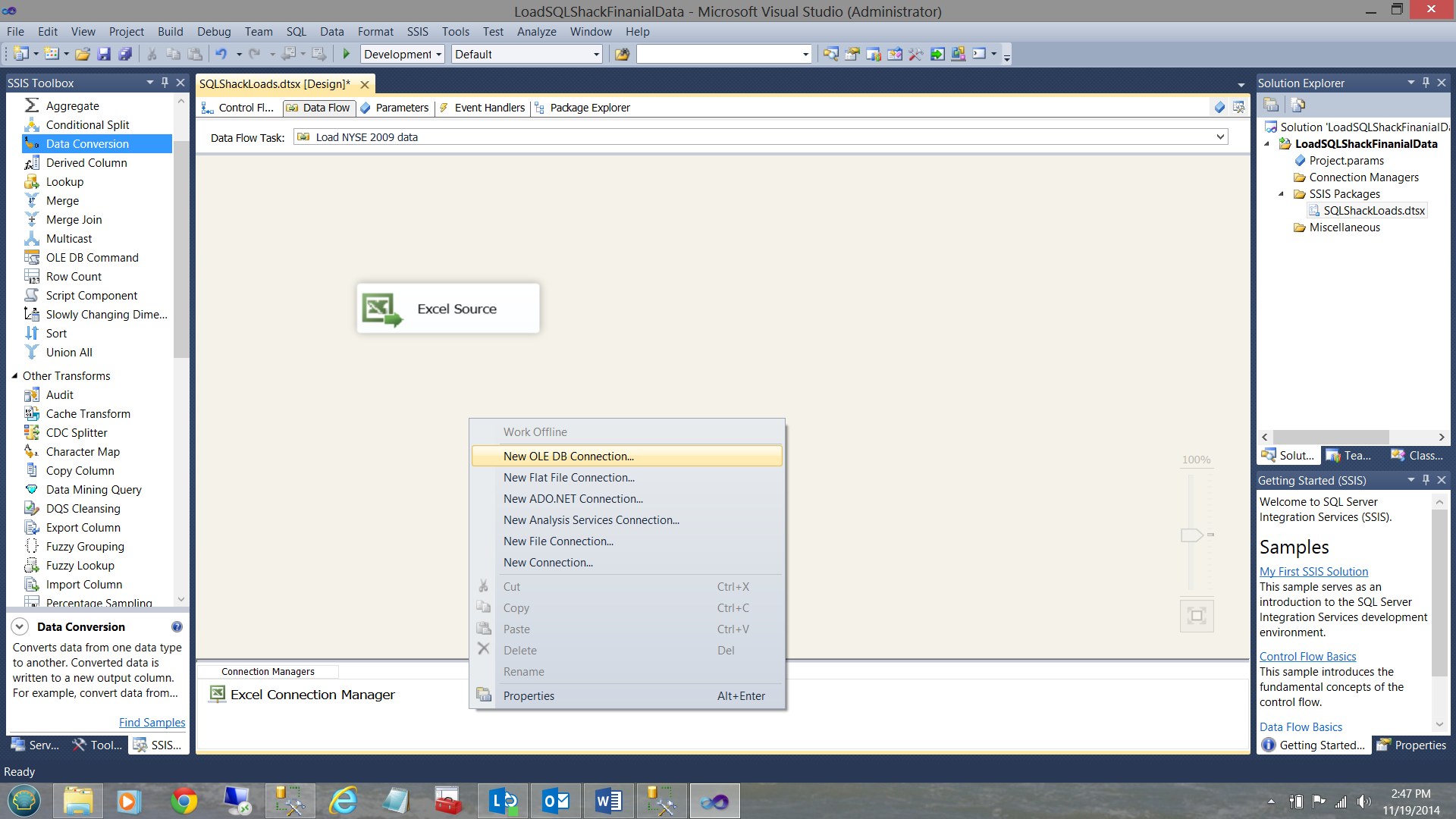Viewport: 1456px width, 819px height.
Task: Click the Start Debugging green arrow
Action: (x=347, y=54)
